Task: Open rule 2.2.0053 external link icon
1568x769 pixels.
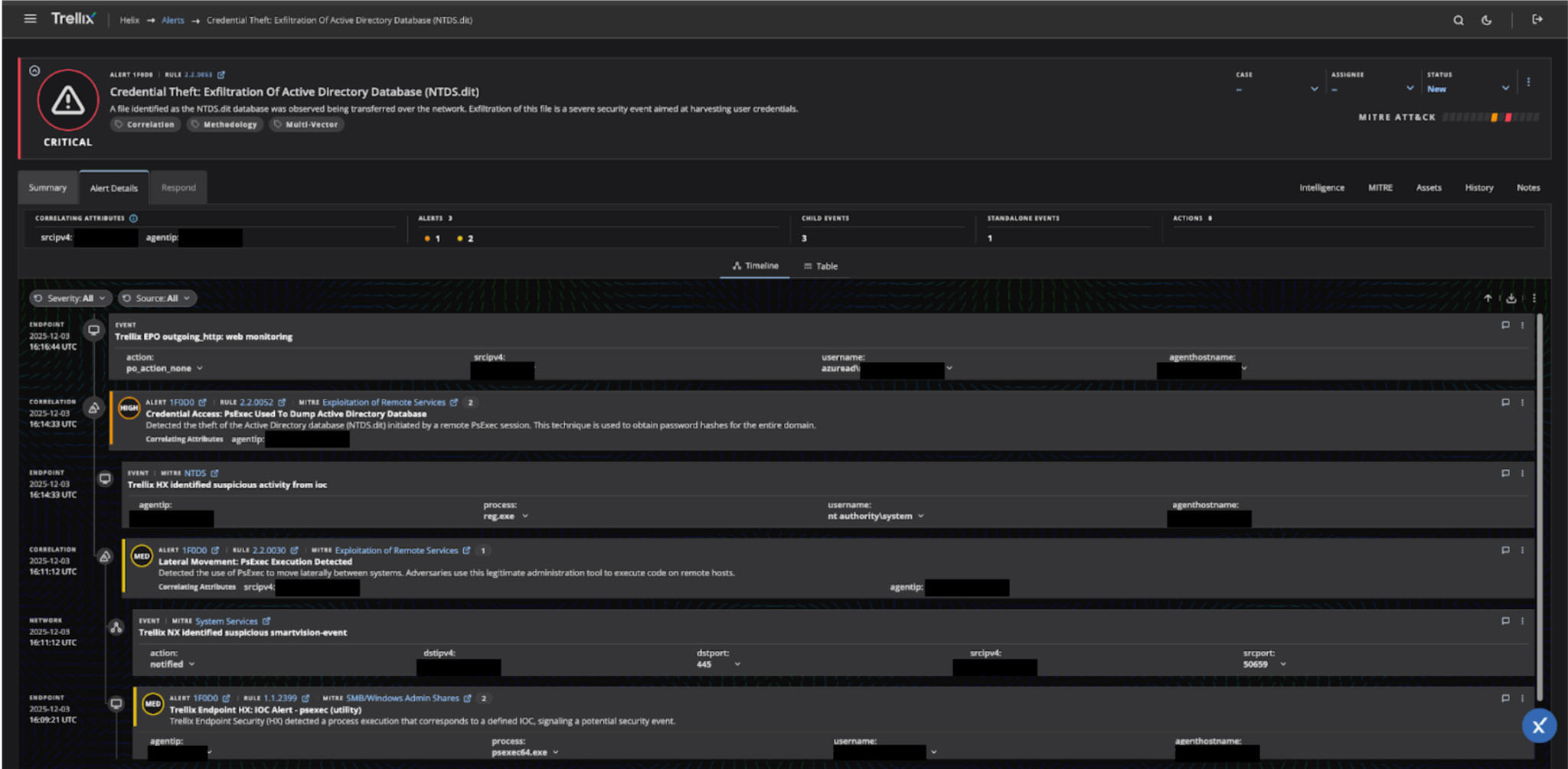Action: [221, 75]
